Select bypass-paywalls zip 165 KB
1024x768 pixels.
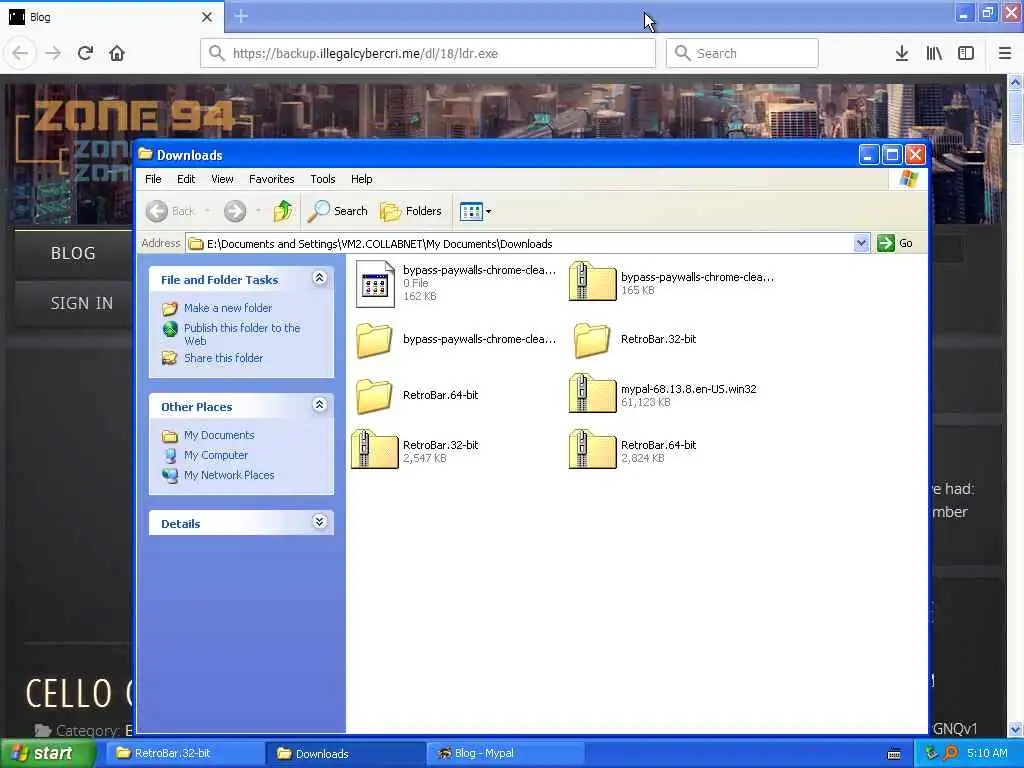[x=671, y=283]
